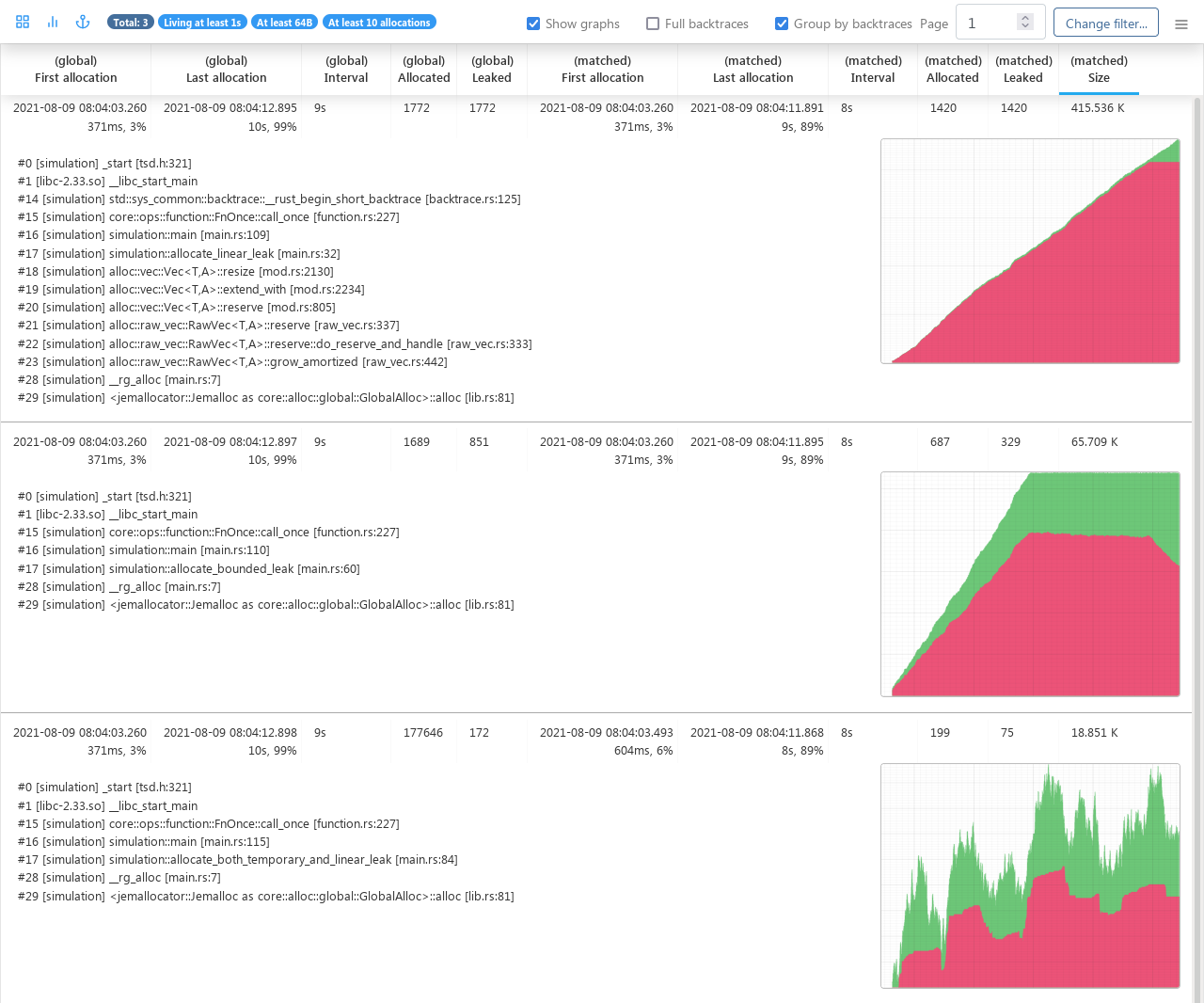This screenshot has height=1003, width=1204.
Task: Click the 'Living at least 1s' filter tag
Action: click(x=202, y=23)
